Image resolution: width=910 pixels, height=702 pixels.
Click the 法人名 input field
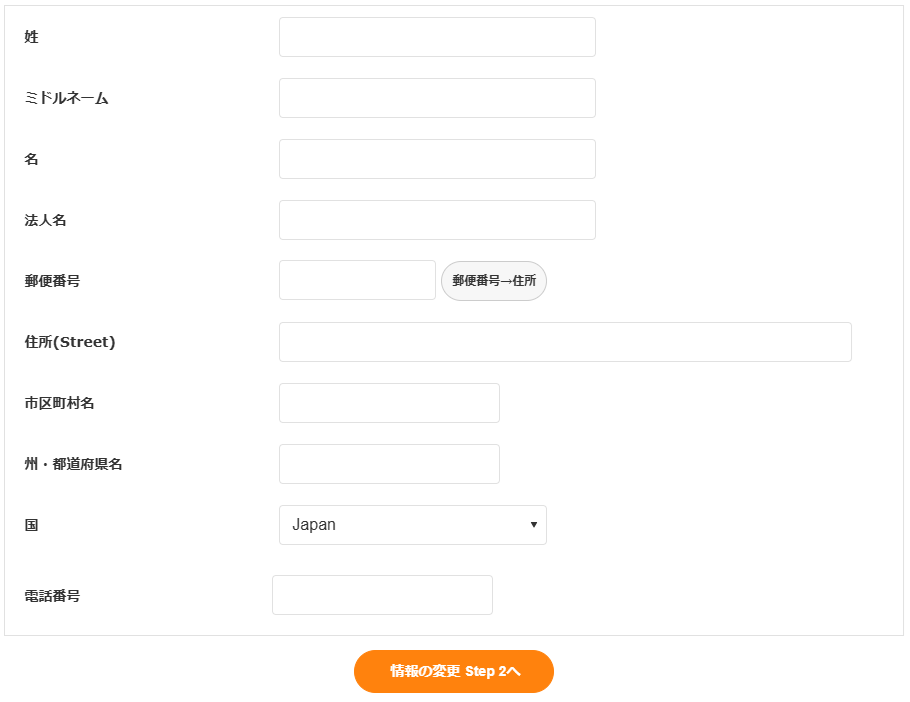pos(437,220)
